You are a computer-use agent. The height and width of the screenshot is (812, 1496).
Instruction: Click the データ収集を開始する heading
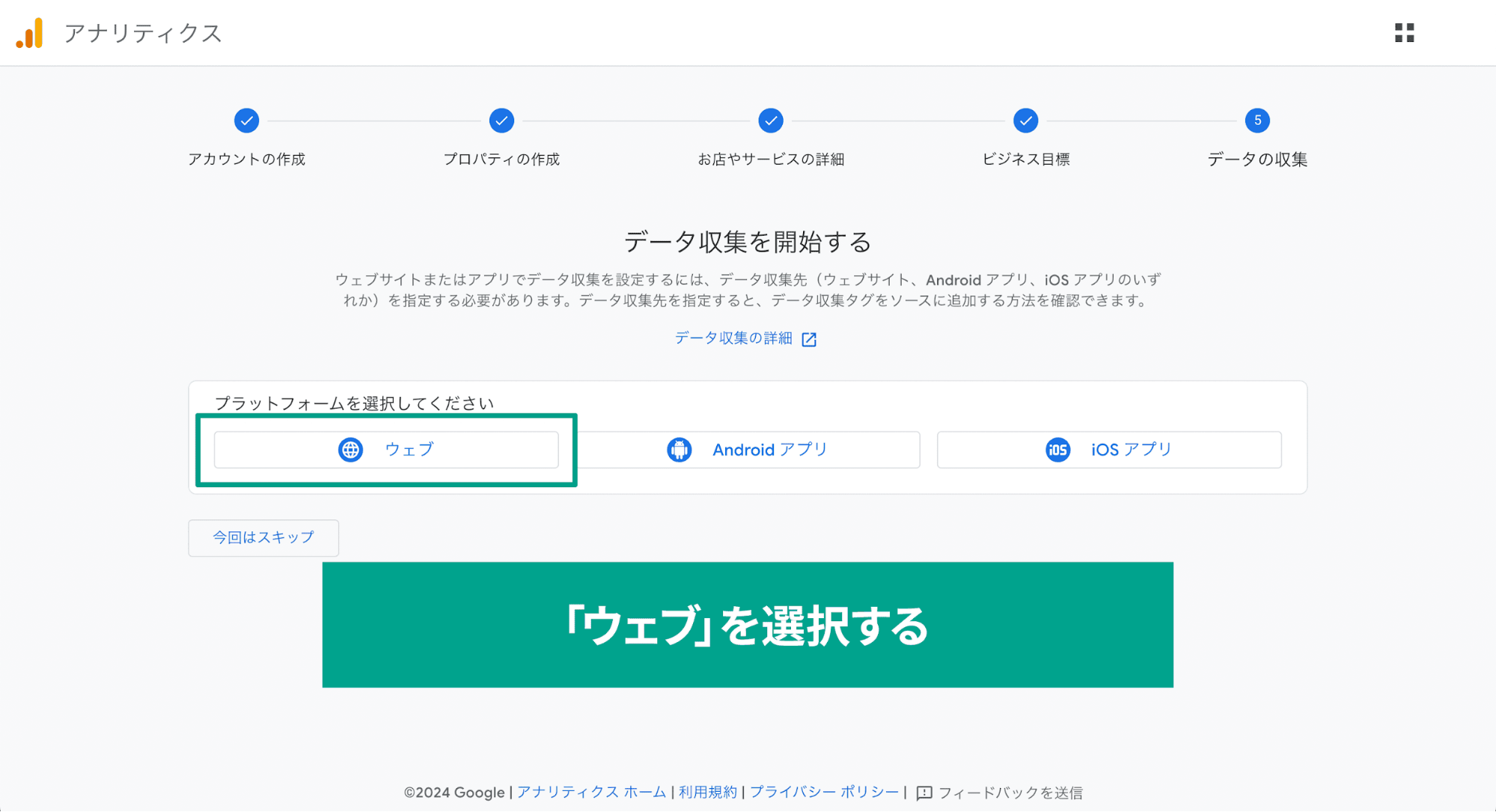748,242
